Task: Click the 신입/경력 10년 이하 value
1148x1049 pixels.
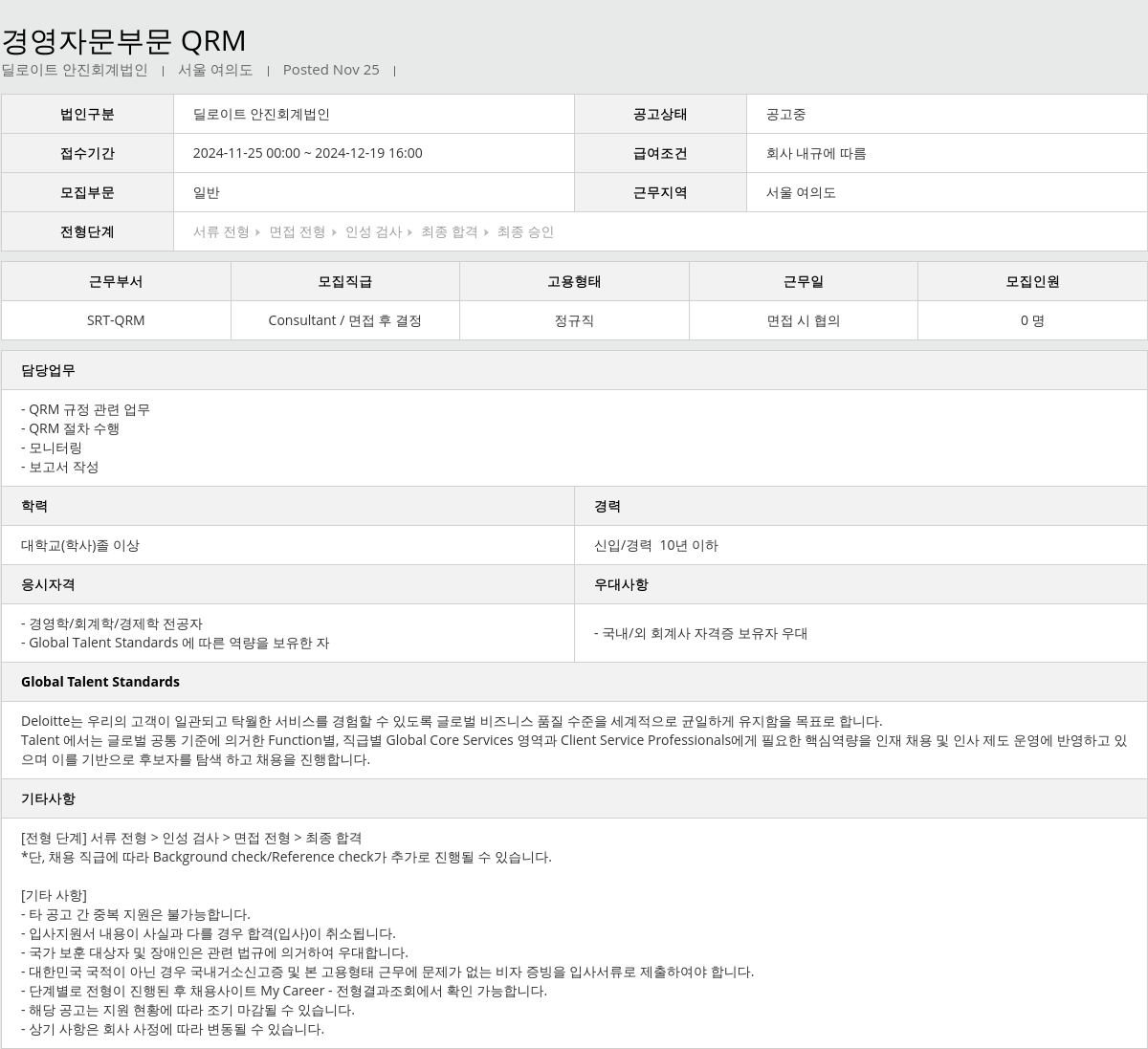Action: click(656, 545)
